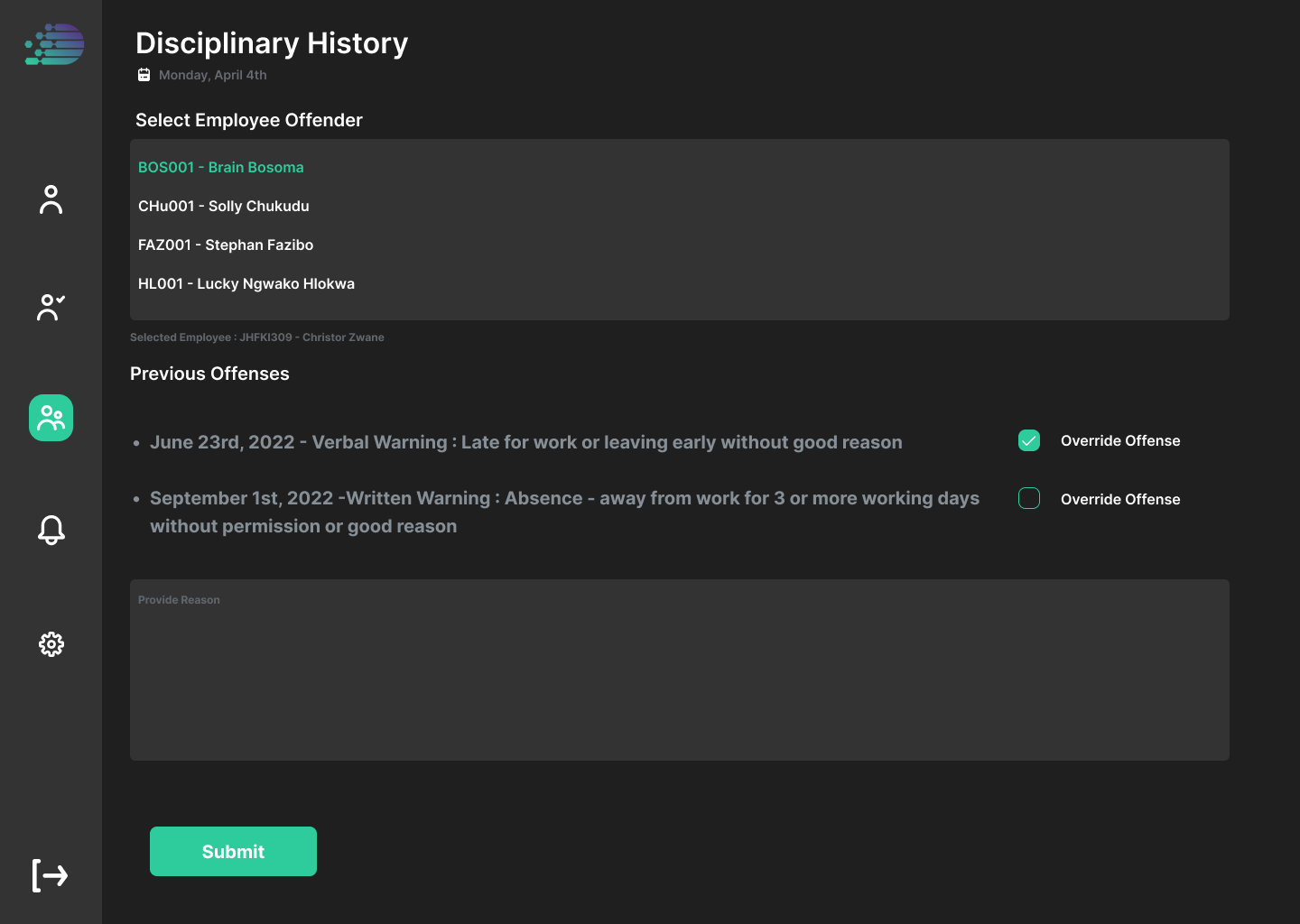Open the user-with-checkmark sidebar icon
This screenshot has height=924, width=1300.
[51, 307]
